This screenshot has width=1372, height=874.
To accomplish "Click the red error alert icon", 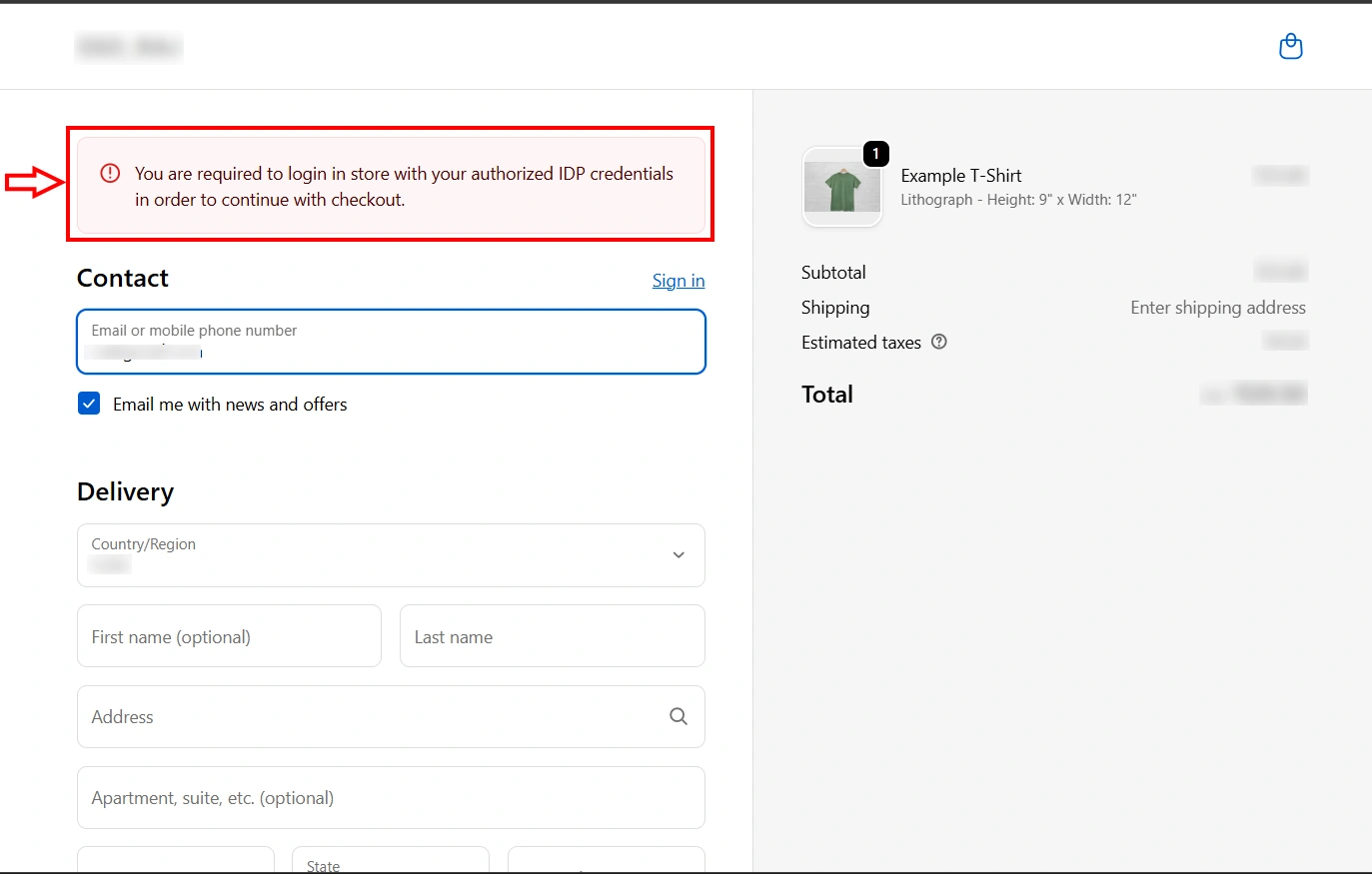I will [109, 173].
